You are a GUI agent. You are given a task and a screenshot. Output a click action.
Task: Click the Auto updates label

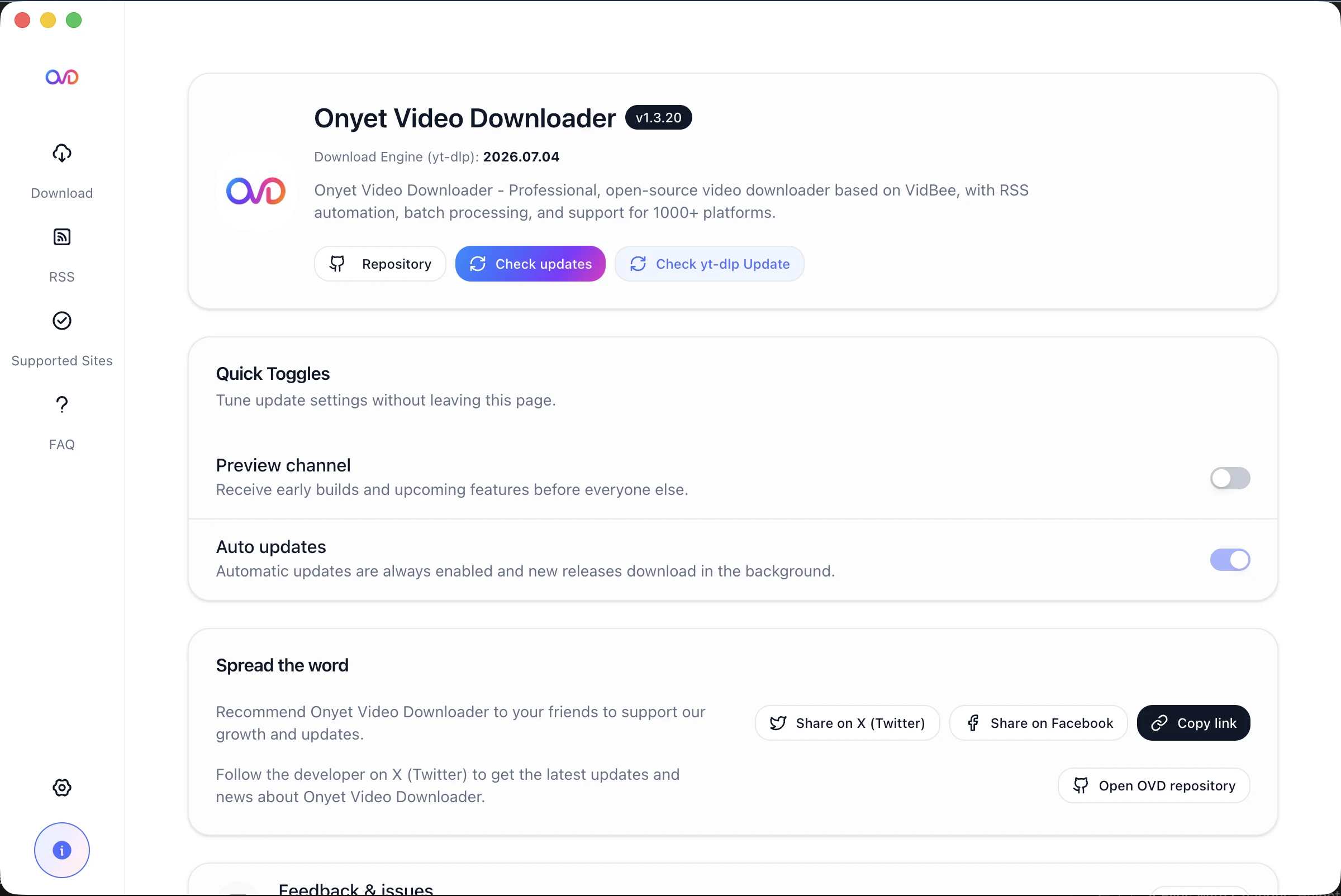(271, 547)
